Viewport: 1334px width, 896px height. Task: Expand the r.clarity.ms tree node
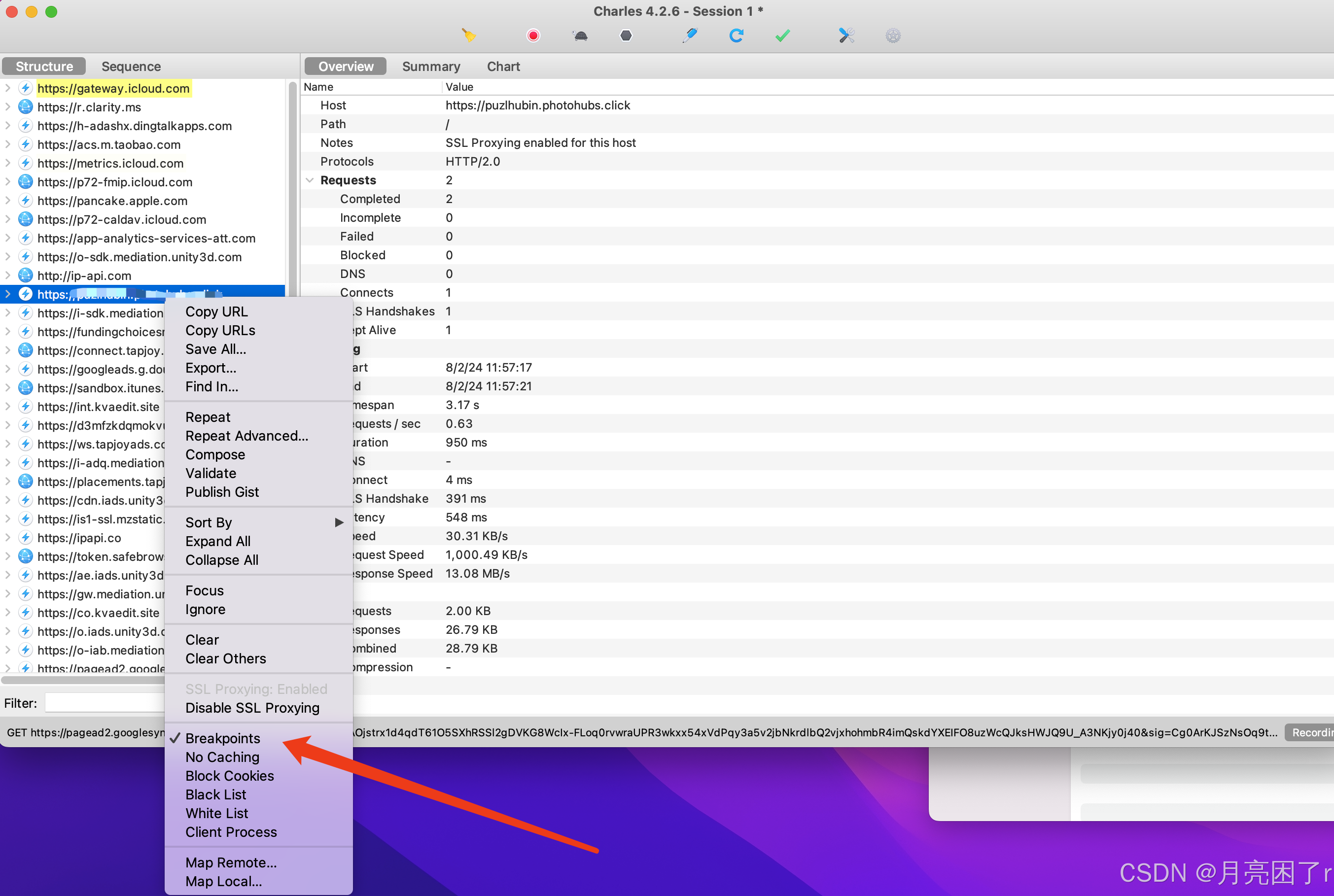(7, 107)
